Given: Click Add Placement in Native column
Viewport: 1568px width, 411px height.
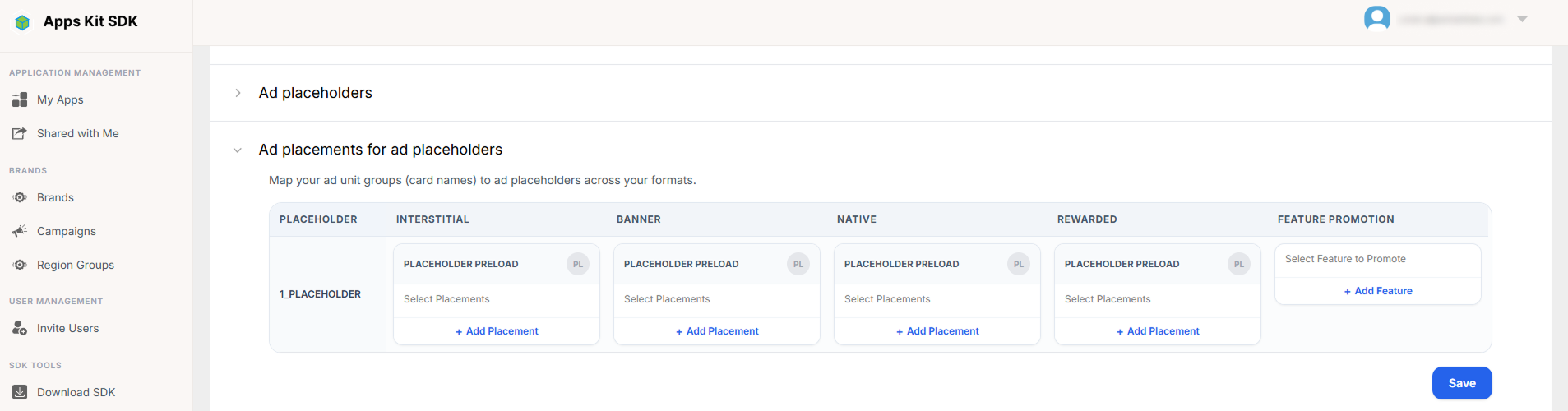Looking at the screenshot, I should pos(937,331).
